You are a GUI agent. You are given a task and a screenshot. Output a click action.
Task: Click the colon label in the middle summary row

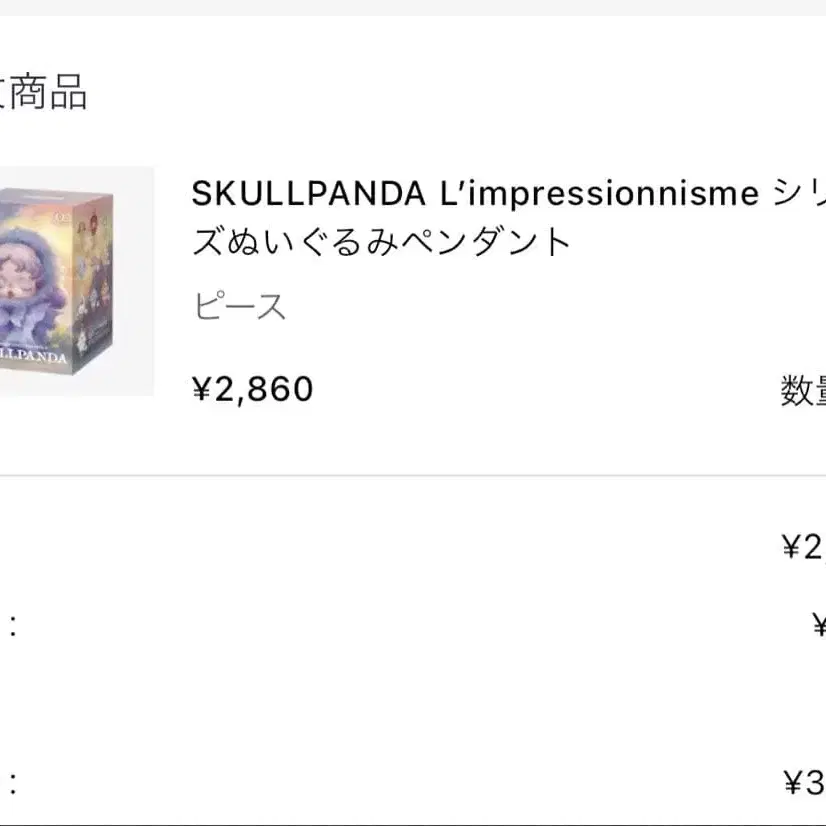click(13, 627)
